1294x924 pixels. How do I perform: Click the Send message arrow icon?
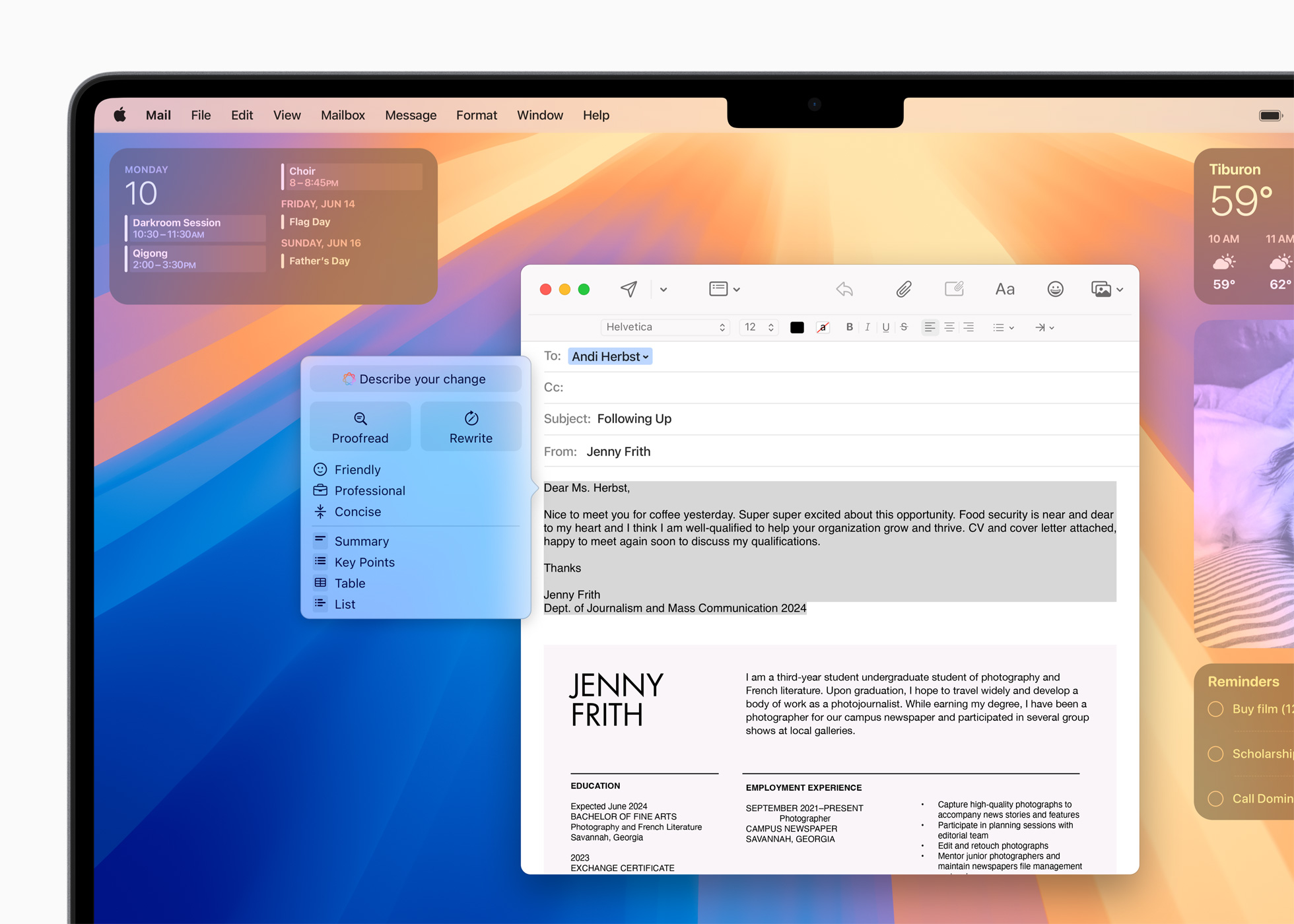[628, 290]
